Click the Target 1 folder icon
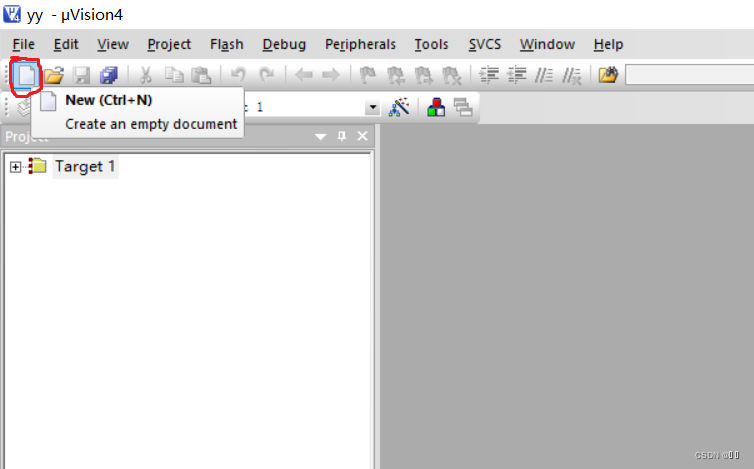 click(x=37, y=166)
